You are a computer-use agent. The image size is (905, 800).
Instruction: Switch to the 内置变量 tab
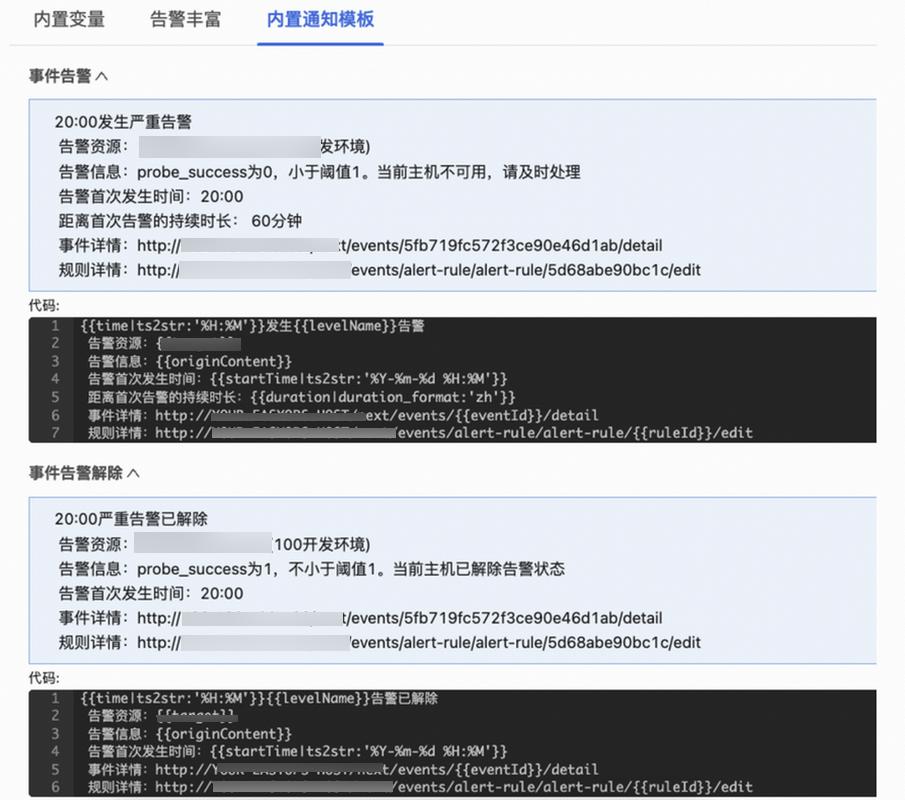tap(68, 18)
